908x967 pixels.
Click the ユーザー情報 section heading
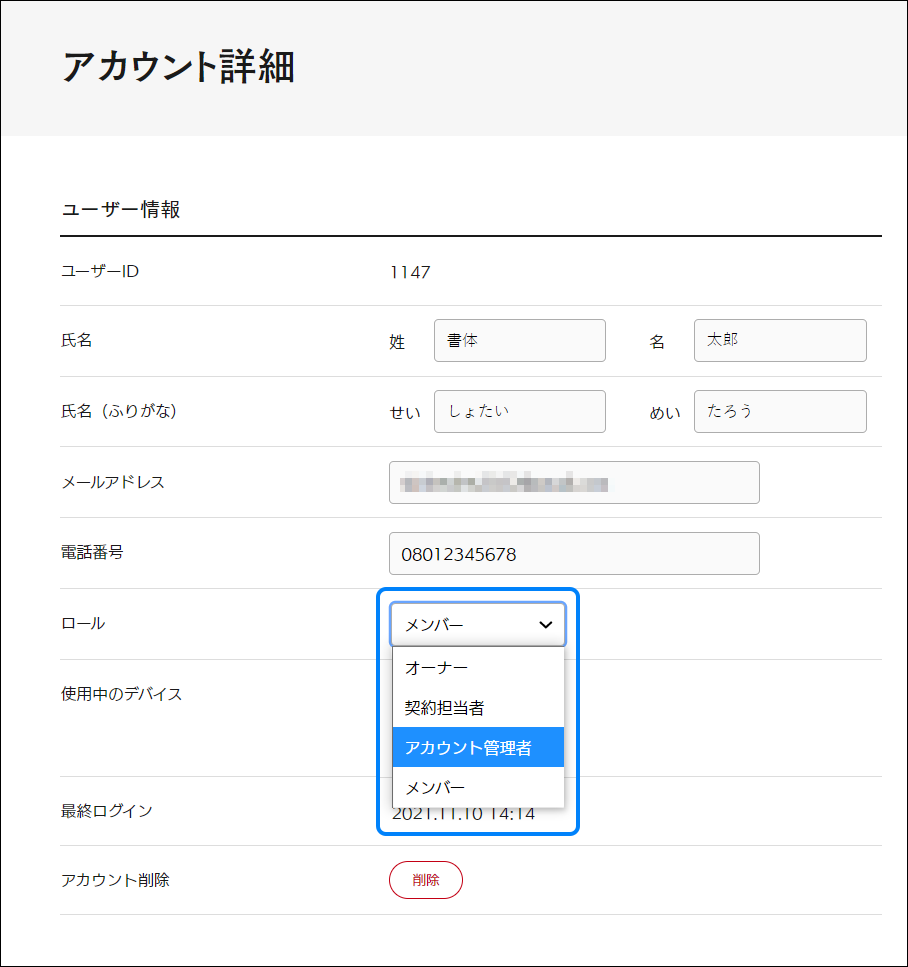pyautogui.click(x=121, y=210)
